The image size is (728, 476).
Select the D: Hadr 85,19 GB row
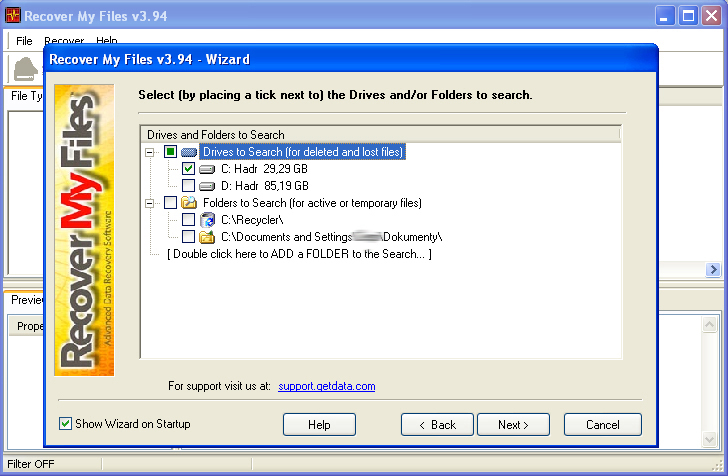click(x=265, y=186)
